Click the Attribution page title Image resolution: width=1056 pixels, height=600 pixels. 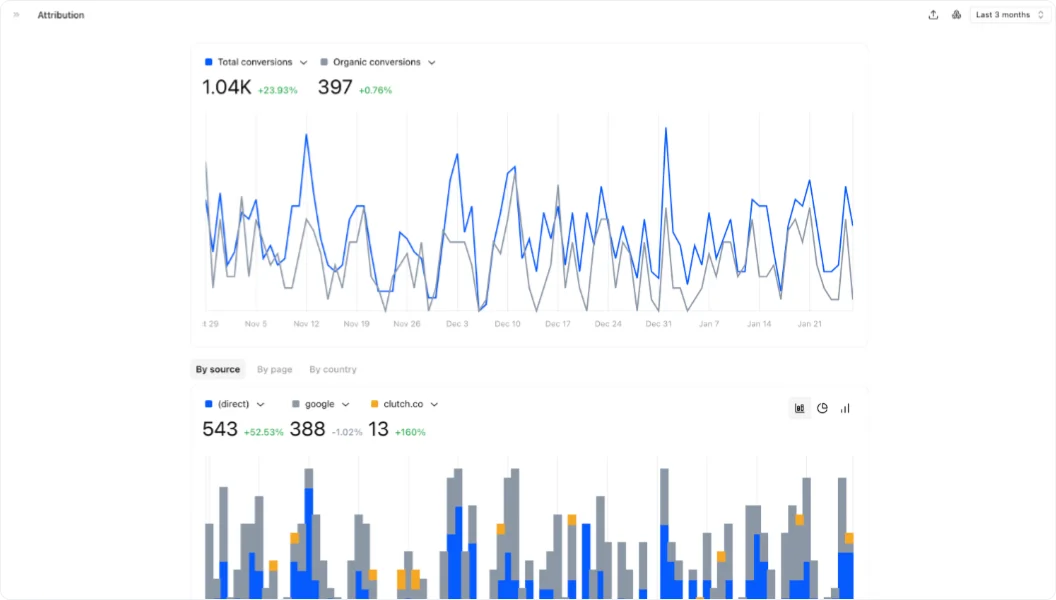60,14
